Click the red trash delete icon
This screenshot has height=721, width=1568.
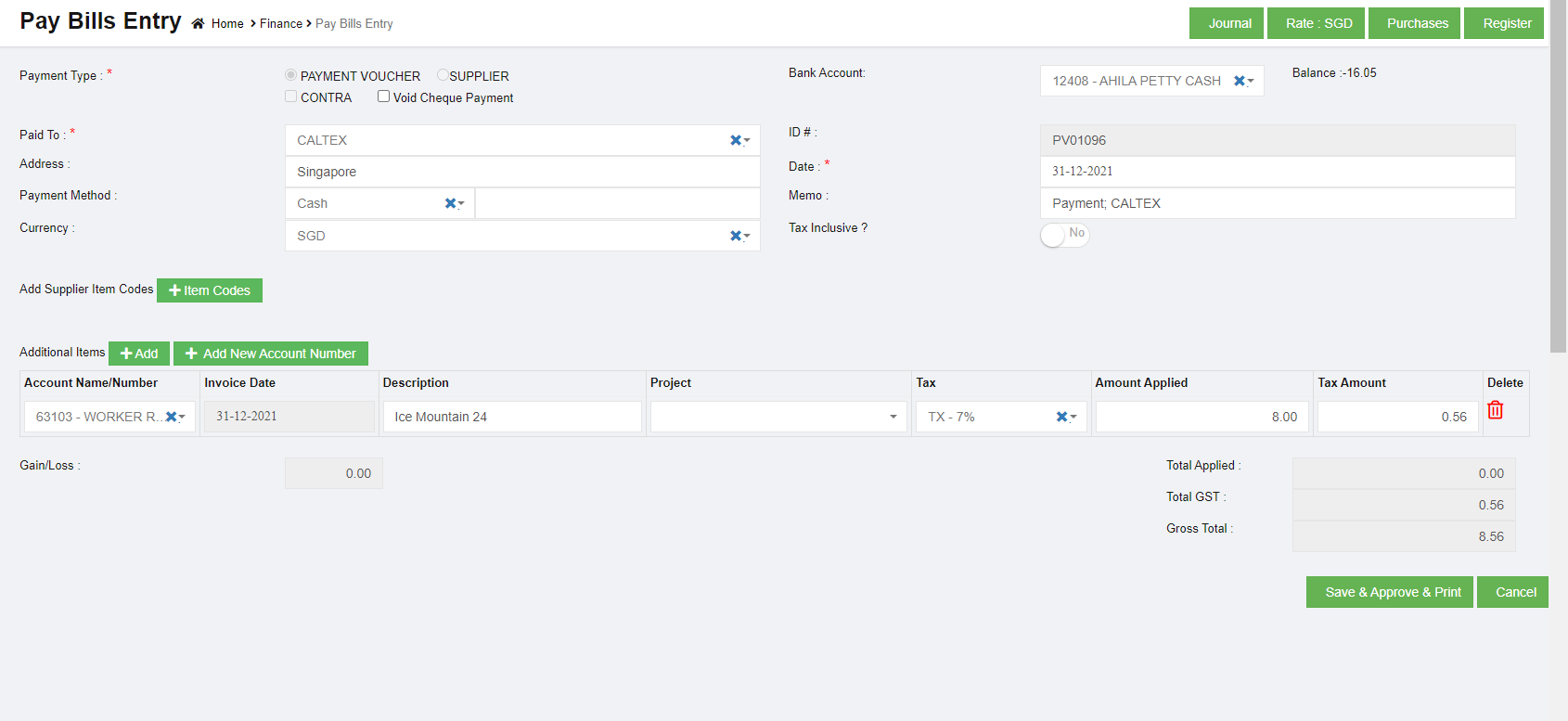click(x=1495, y=410)
